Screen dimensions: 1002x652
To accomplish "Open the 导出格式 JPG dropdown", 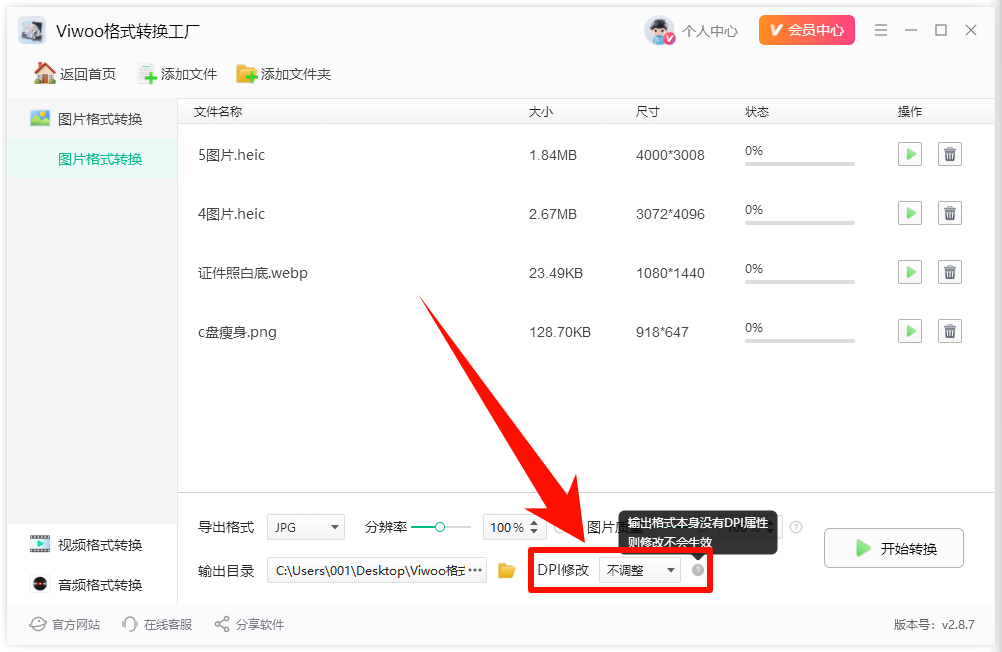I will 305,527.
